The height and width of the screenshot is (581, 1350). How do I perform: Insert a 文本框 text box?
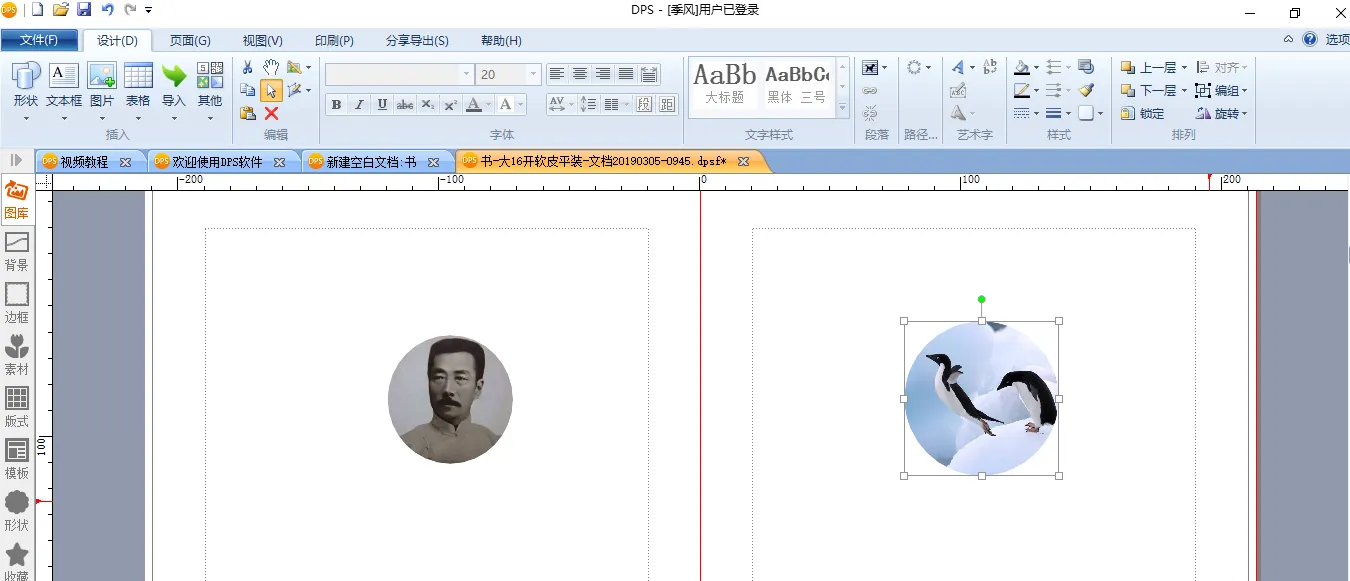(x=64, y=77)
